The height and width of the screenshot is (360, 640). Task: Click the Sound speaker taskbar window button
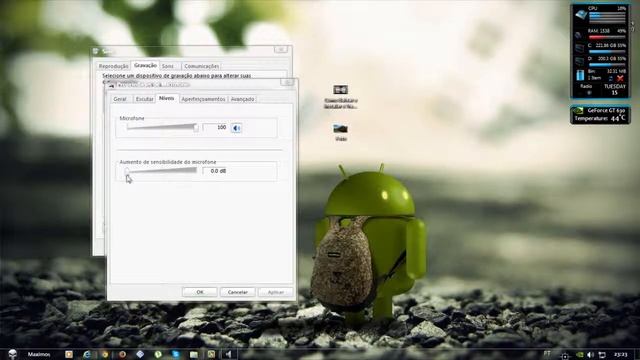tap(229, 354)
